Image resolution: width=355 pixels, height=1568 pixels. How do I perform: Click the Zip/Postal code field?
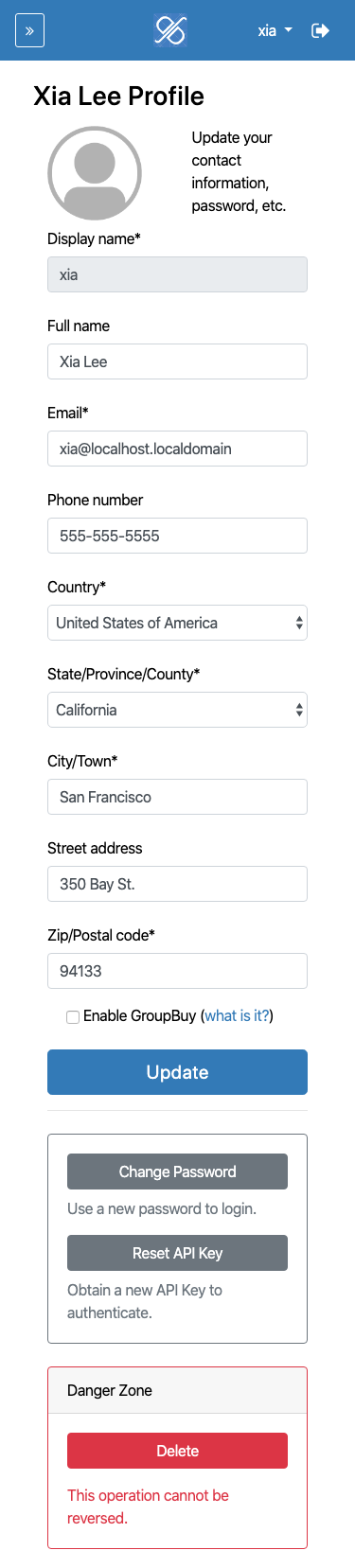177,971
